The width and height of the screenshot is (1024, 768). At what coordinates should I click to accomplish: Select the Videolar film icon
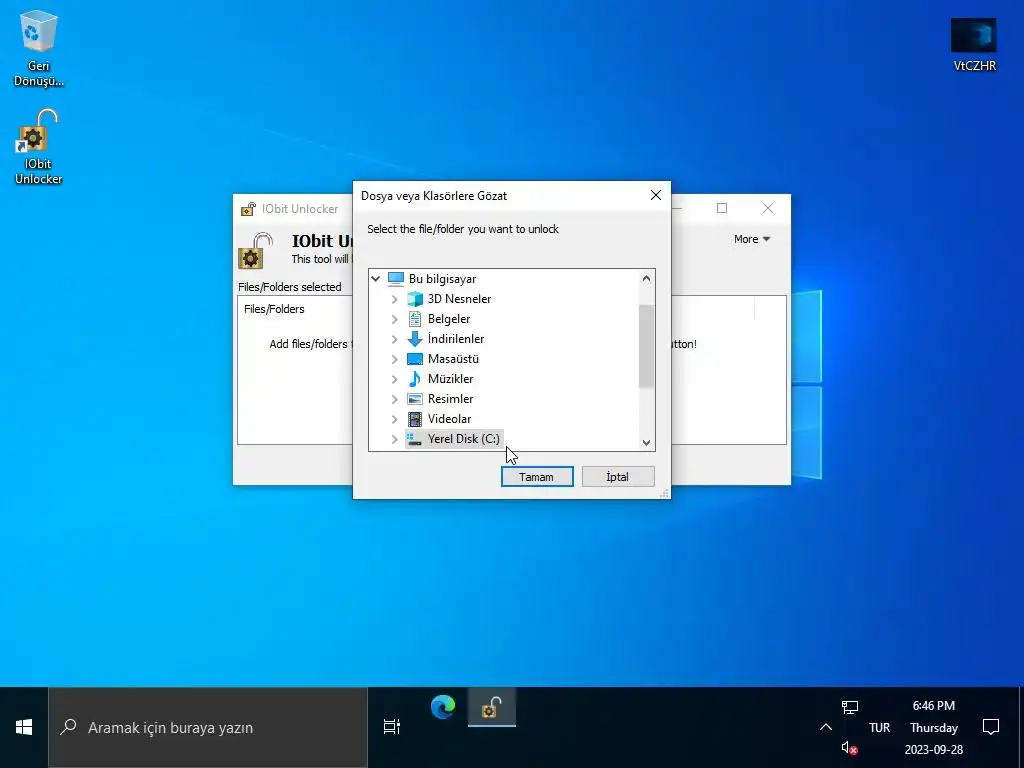click(x=415, y=419)
